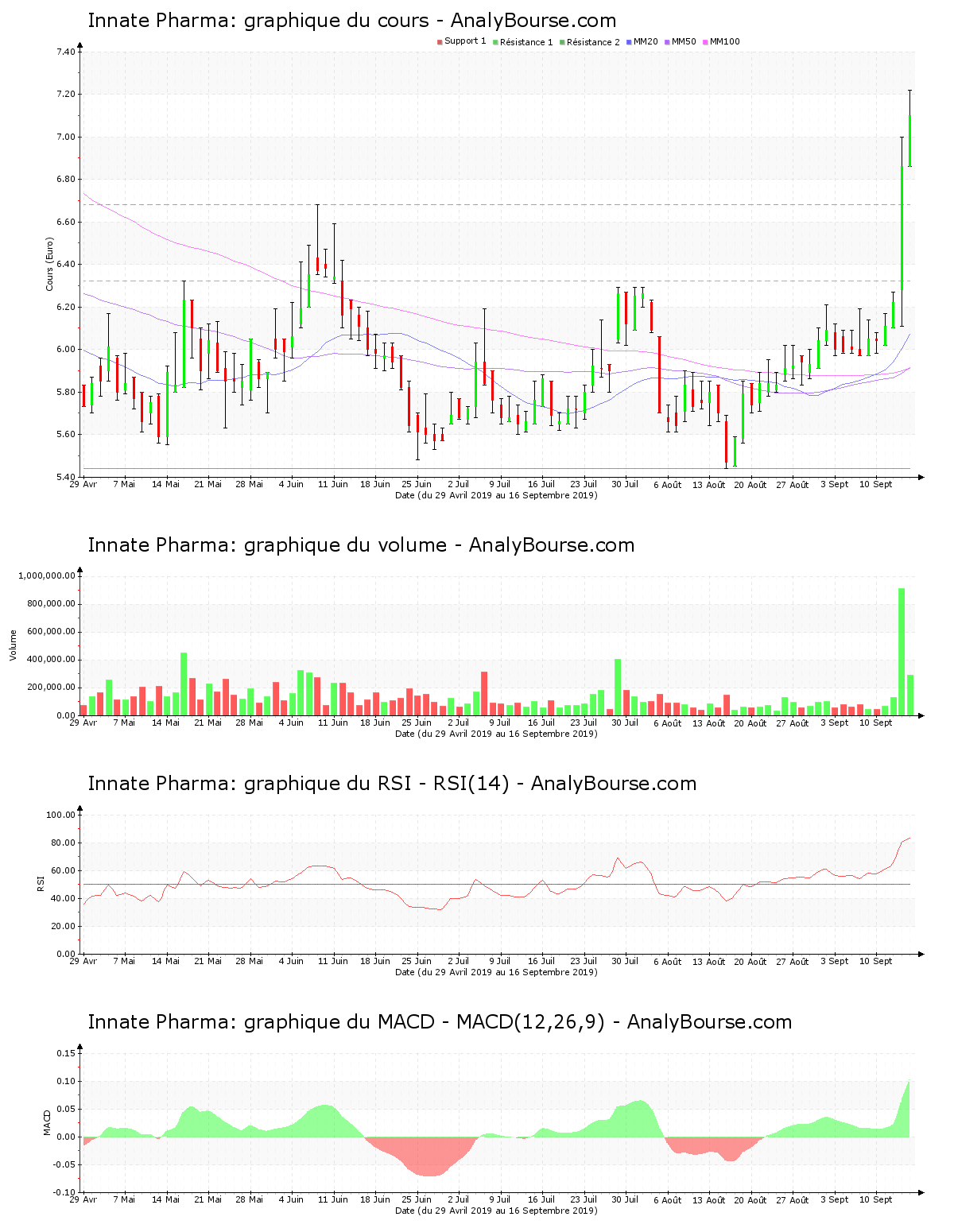Click the 'Volume' y-axis title

(13, 645)
